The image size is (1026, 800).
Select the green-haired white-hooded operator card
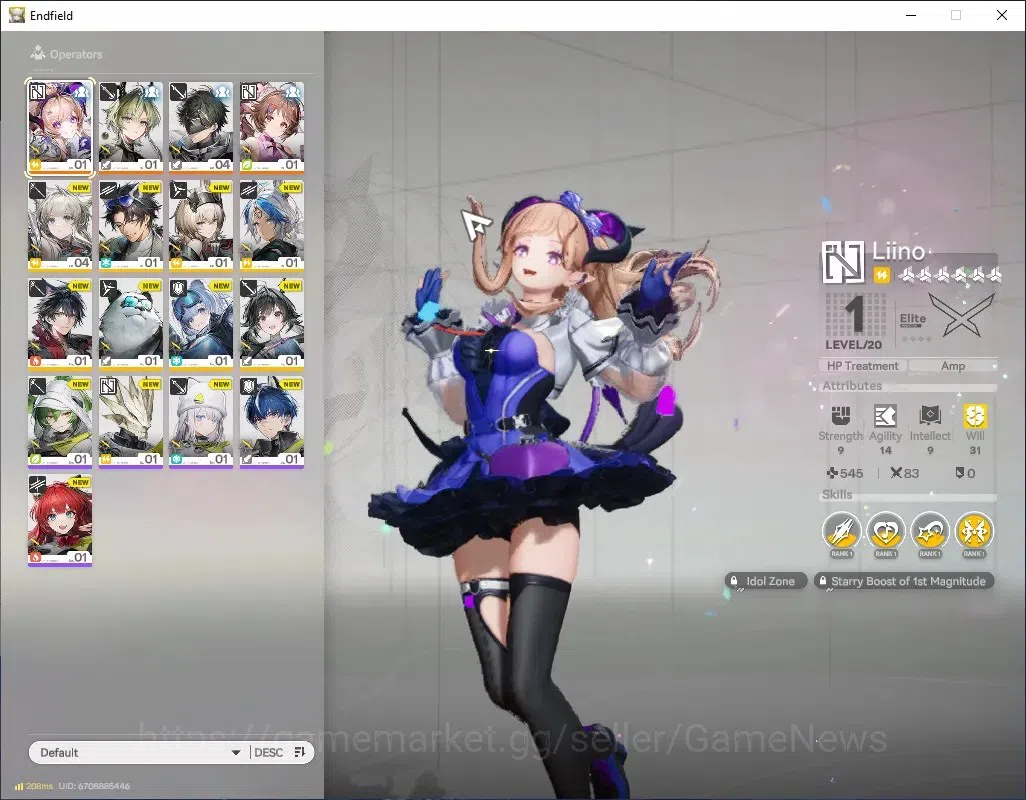coord(60,422)
